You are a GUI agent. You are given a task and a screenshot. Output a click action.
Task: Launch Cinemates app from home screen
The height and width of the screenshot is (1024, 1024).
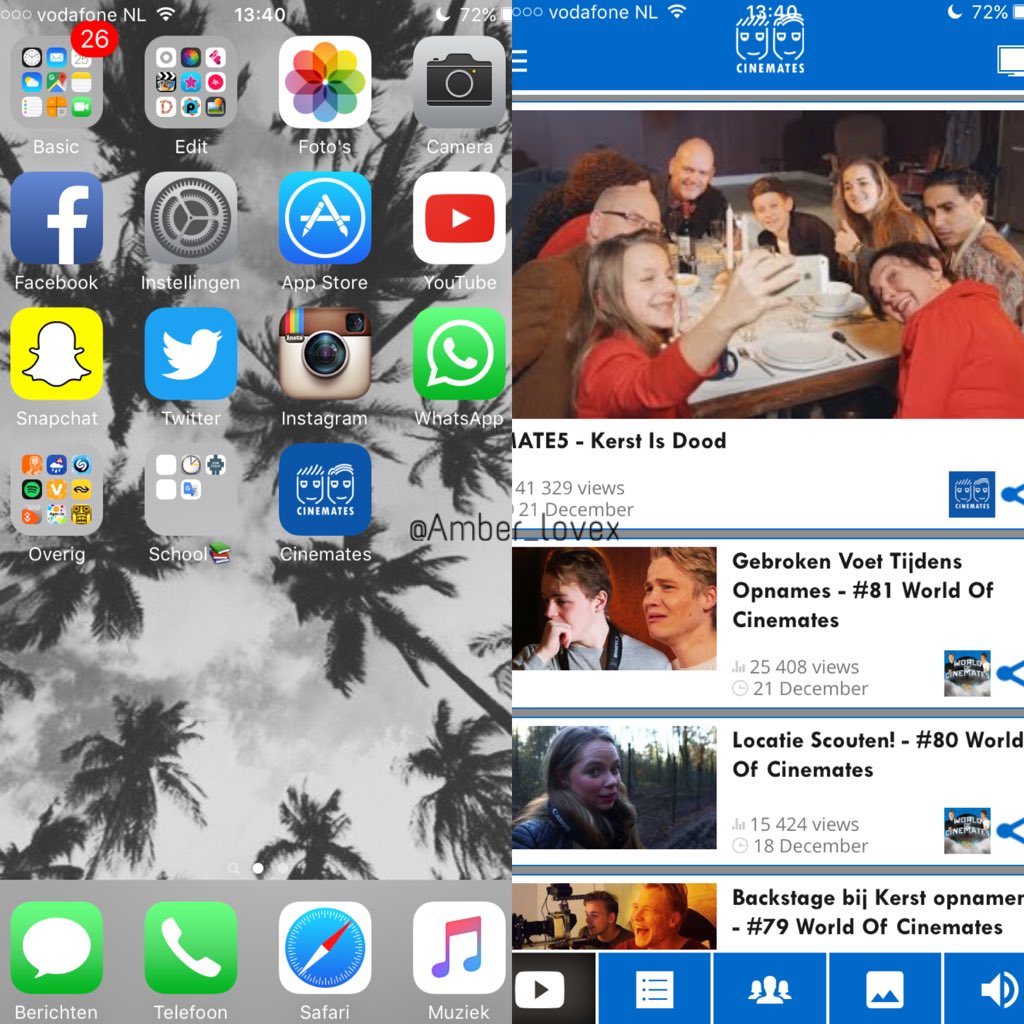pyautogui.click(x=325, y=490)
